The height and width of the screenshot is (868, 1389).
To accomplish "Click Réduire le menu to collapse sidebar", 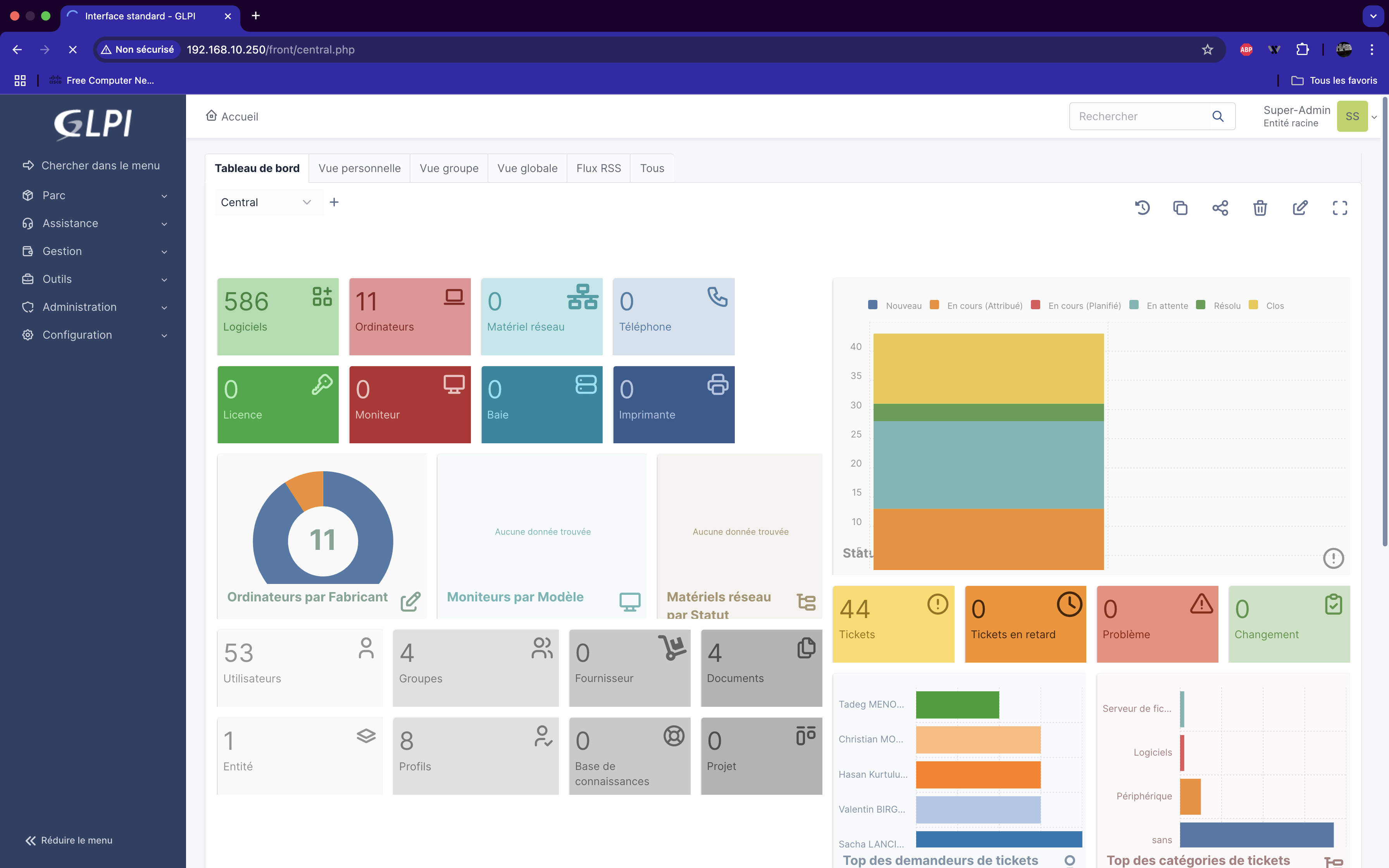I will coord(69,840).
